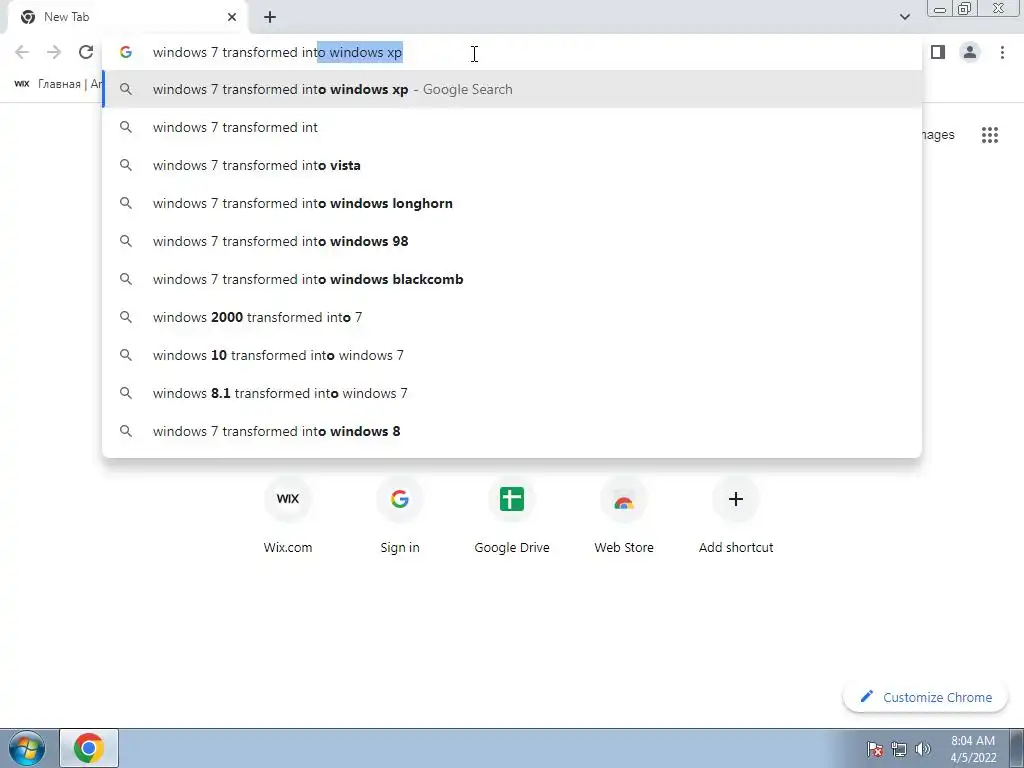Select suggestion 'windows xp - Google Search'
The height and width of the screenshot is (768, 1024).
point(512,89)
